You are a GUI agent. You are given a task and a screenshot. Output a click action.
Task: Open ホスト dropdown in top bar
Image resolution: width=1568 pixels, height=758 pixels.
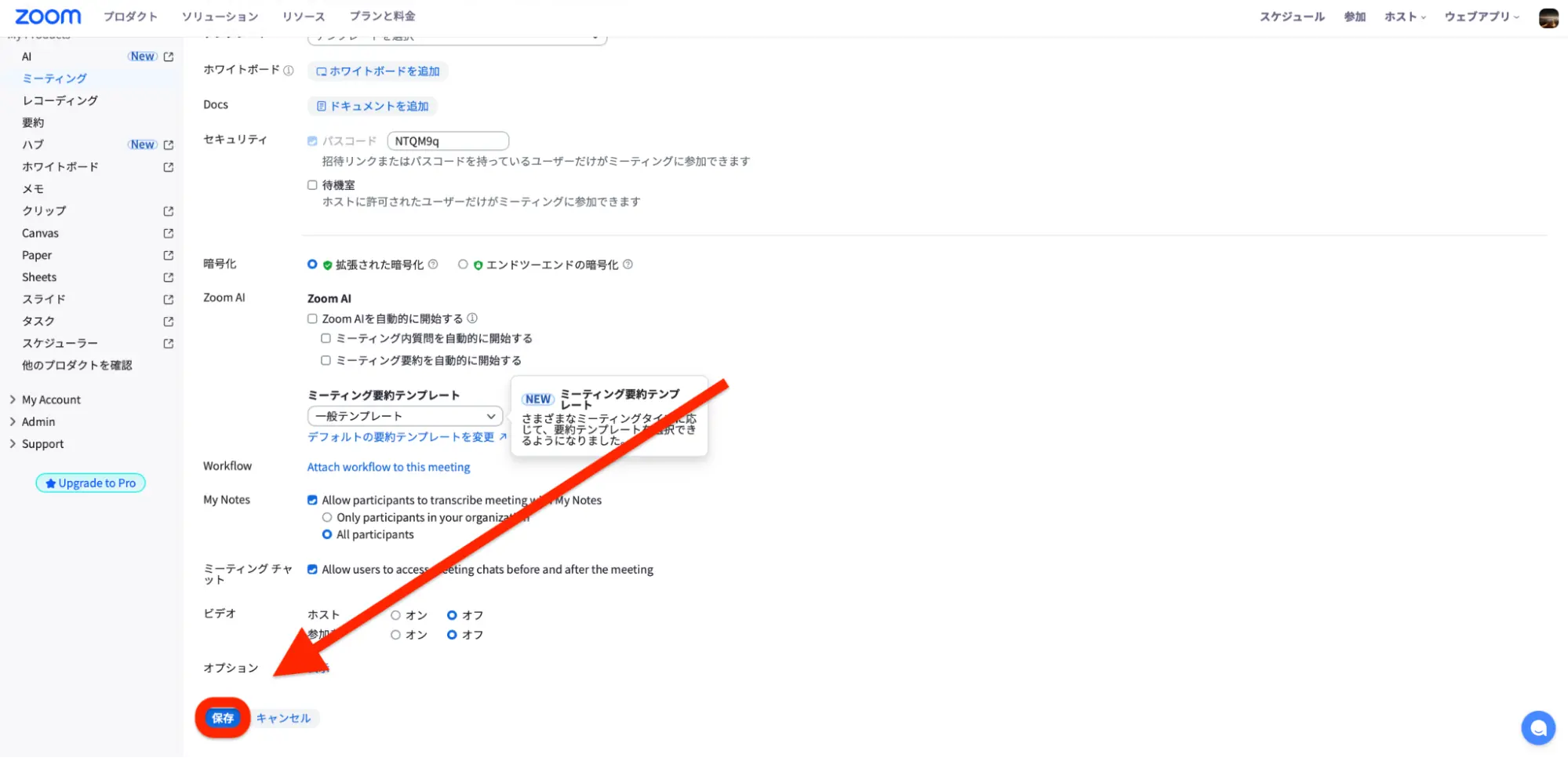click(1405, 16)
